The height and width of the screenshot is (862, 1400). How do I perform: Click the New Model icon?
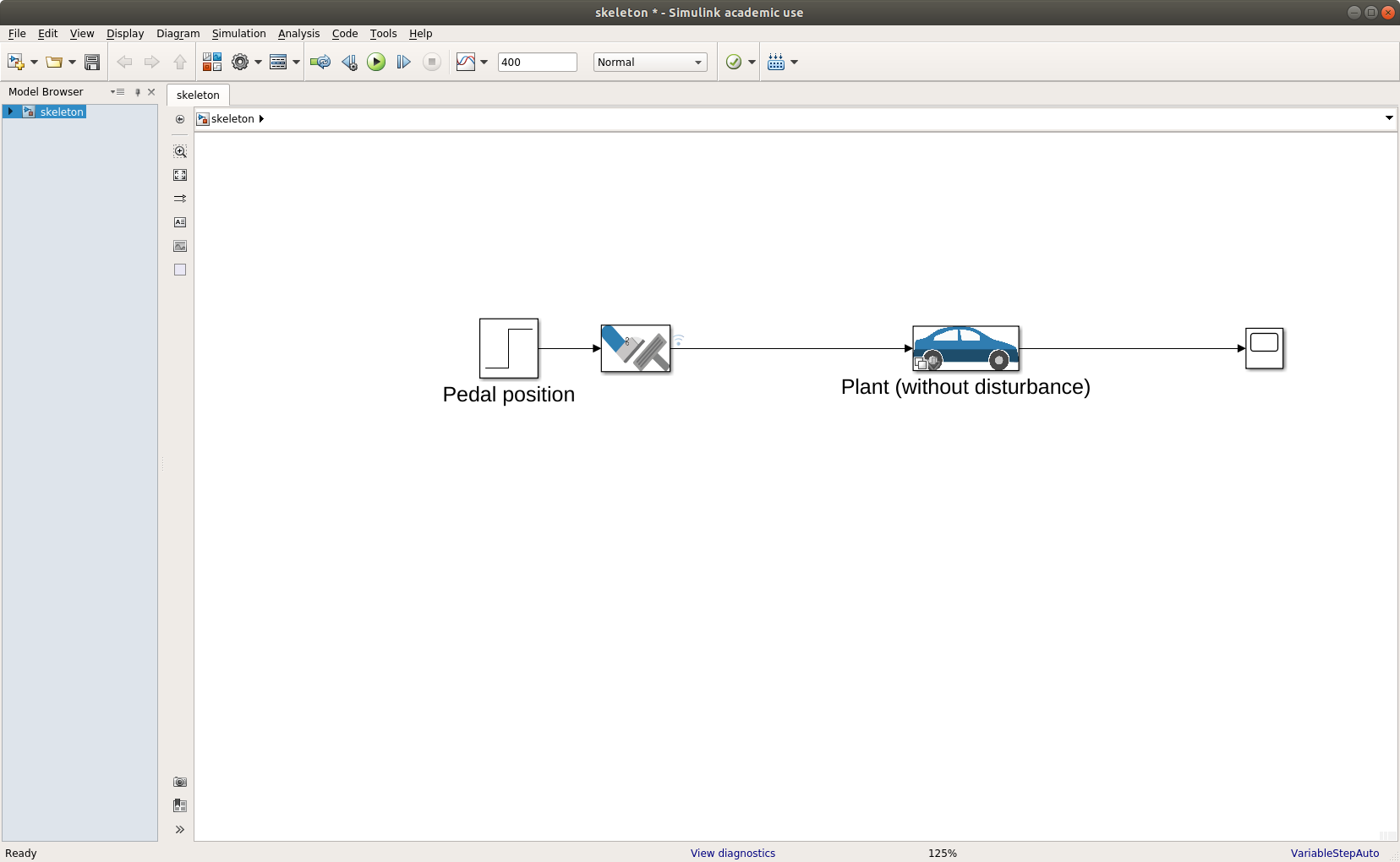pyautogui.click(x=15, y=62)
